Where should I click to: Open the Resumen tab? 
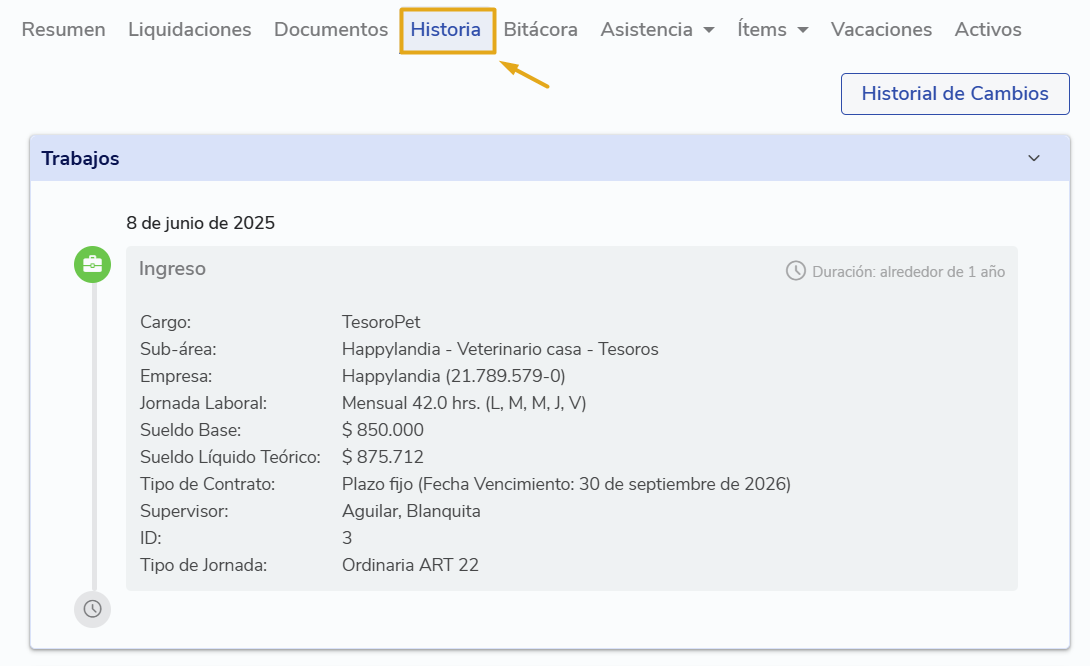coord(63,30)
